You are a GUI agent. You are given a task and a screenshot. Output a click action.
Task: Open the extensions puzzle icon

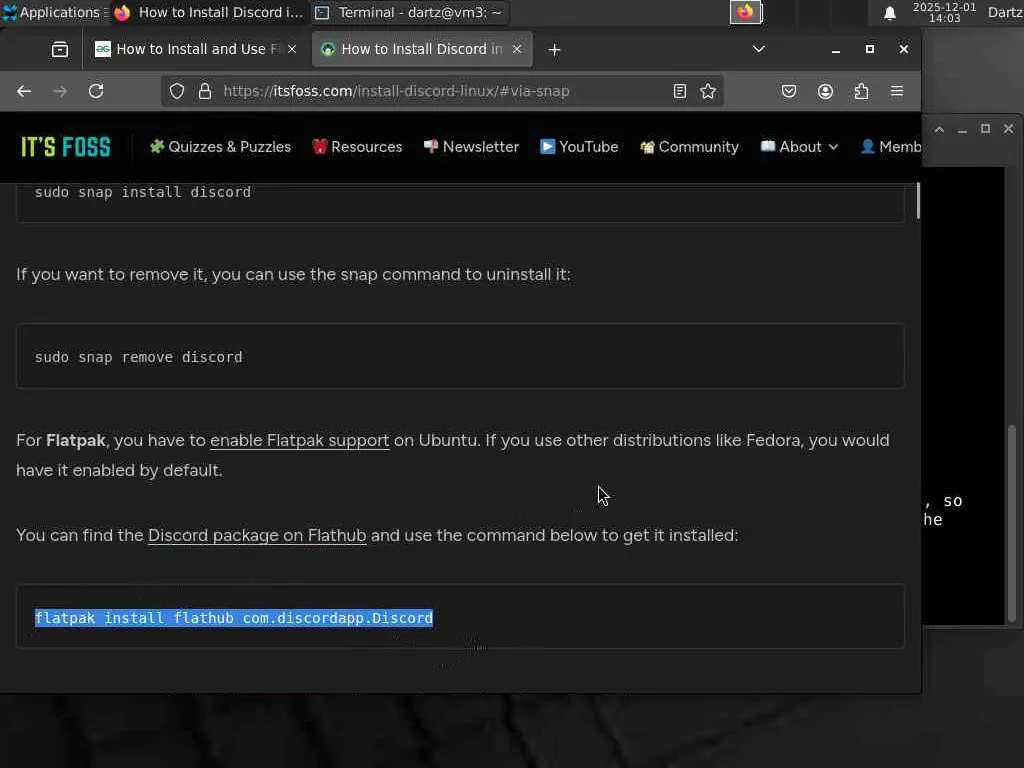861,91
